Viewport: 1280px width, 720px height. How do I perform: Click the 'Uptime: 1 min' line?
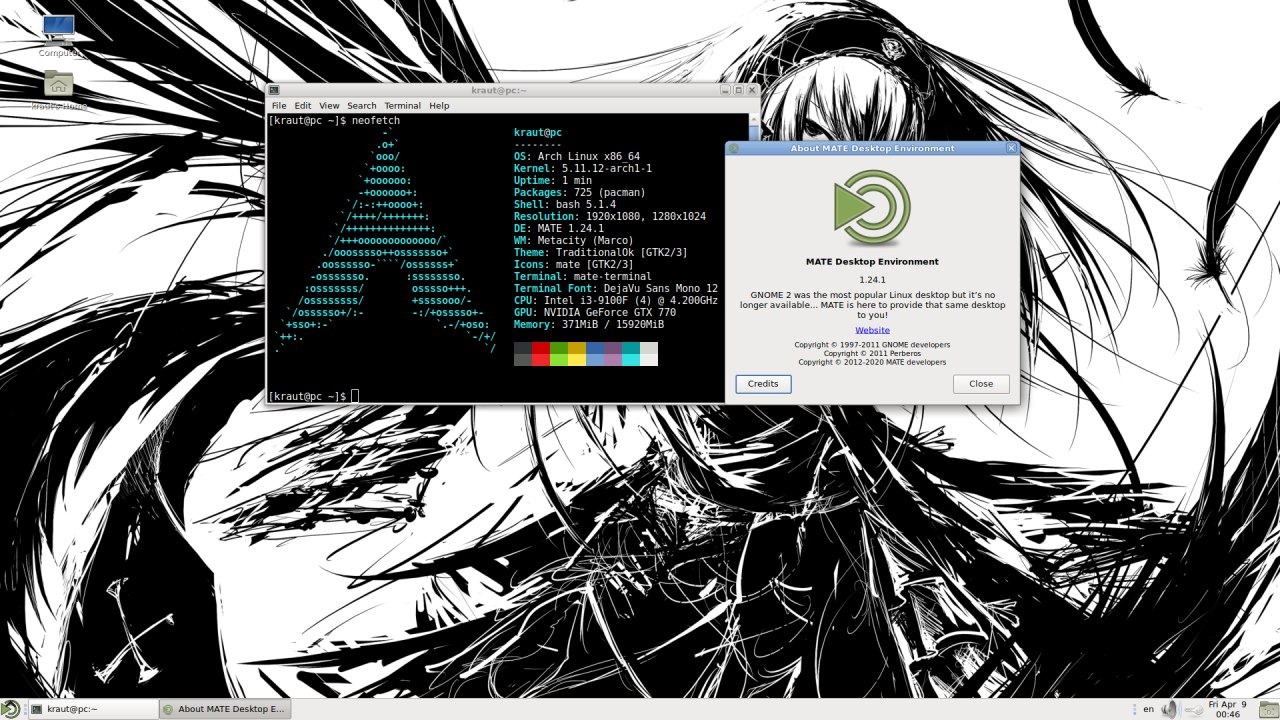[x=553, y=181]
